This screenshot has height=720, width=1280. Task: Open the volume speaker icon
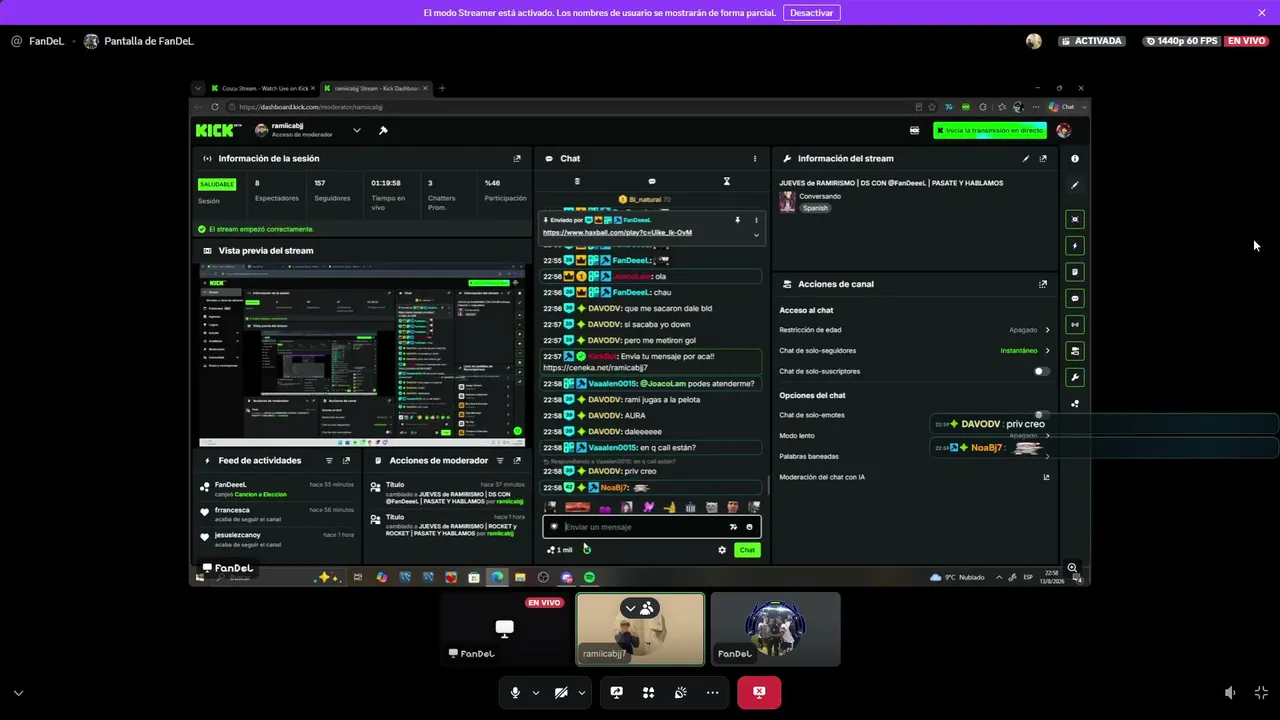pyautogui.click(x=1230, y=693)
